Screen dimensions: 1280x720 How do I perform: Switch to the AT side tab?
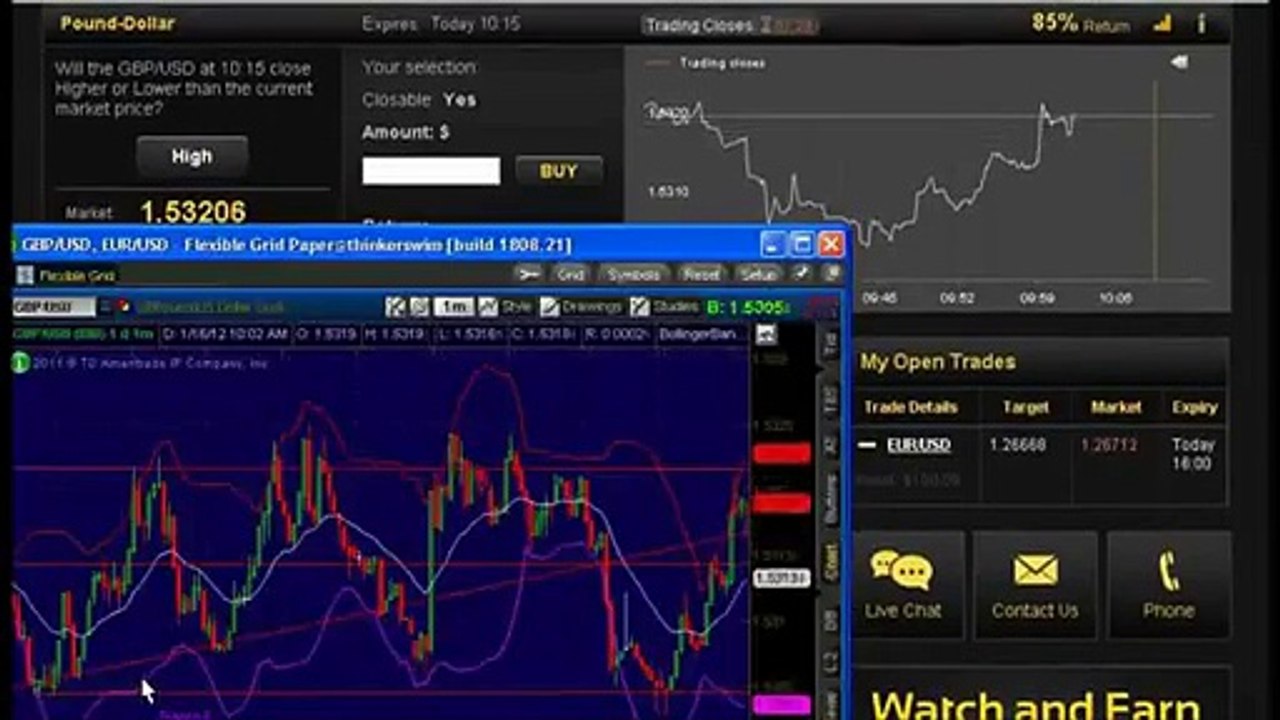[x=830, y=445]
